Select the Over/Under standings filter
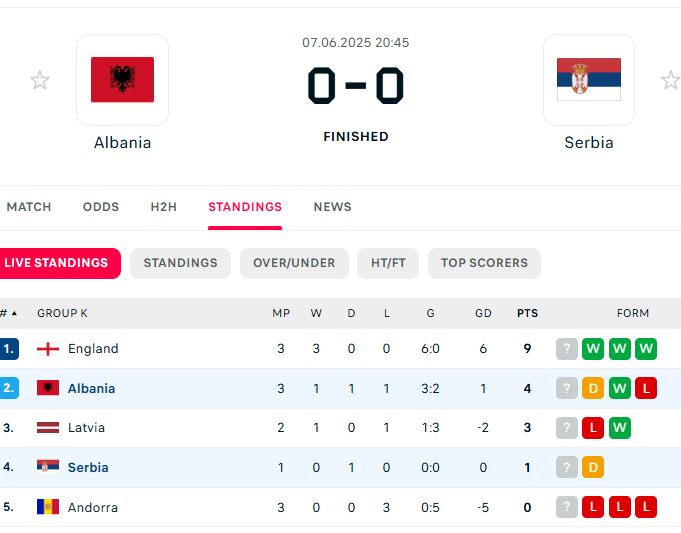This screenshot has height=533, width=681. (294, 263)
